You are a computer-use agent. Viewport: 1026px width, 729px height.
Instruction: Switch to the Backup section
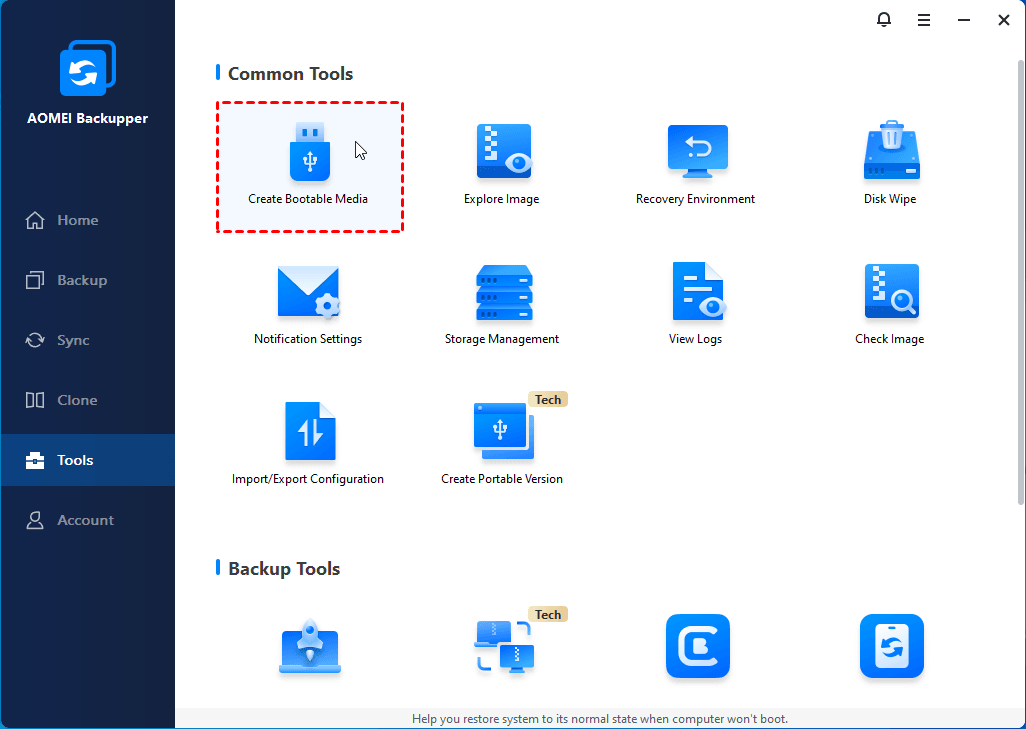[81, 280]
